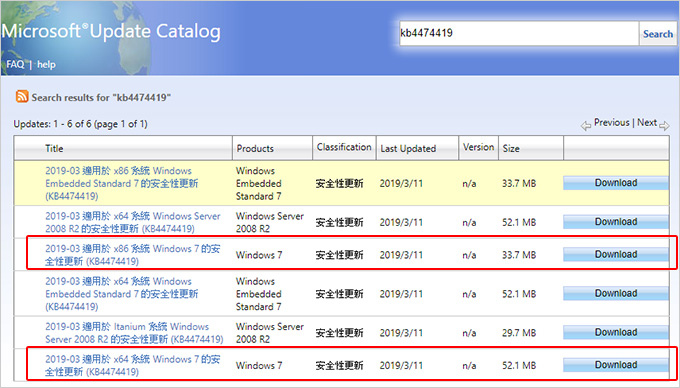680x388 pixels.
Task: Sort by the Version column header
Action: coord(478,147)
